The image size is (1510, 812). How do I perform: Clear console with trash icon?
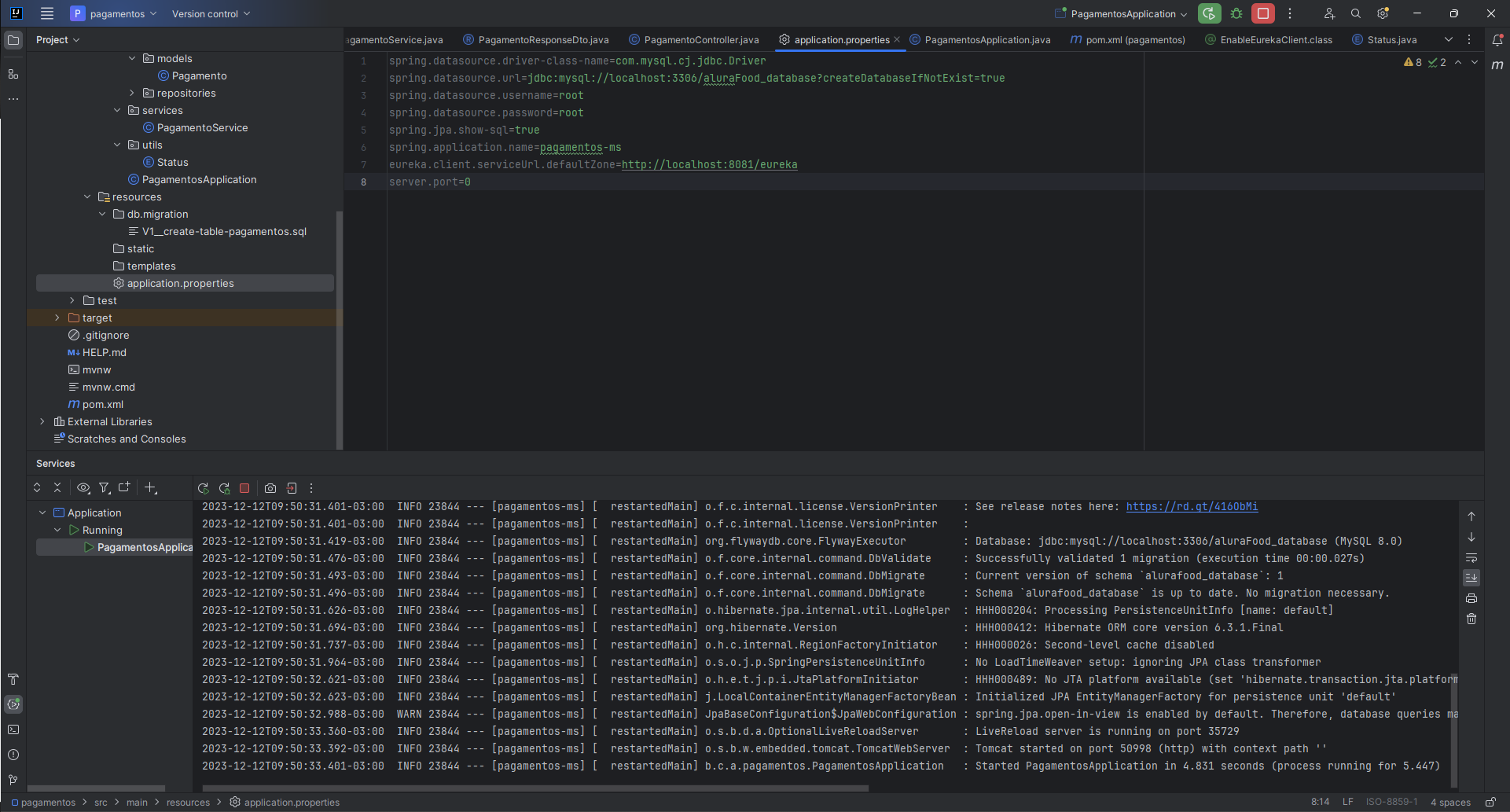1471,619
